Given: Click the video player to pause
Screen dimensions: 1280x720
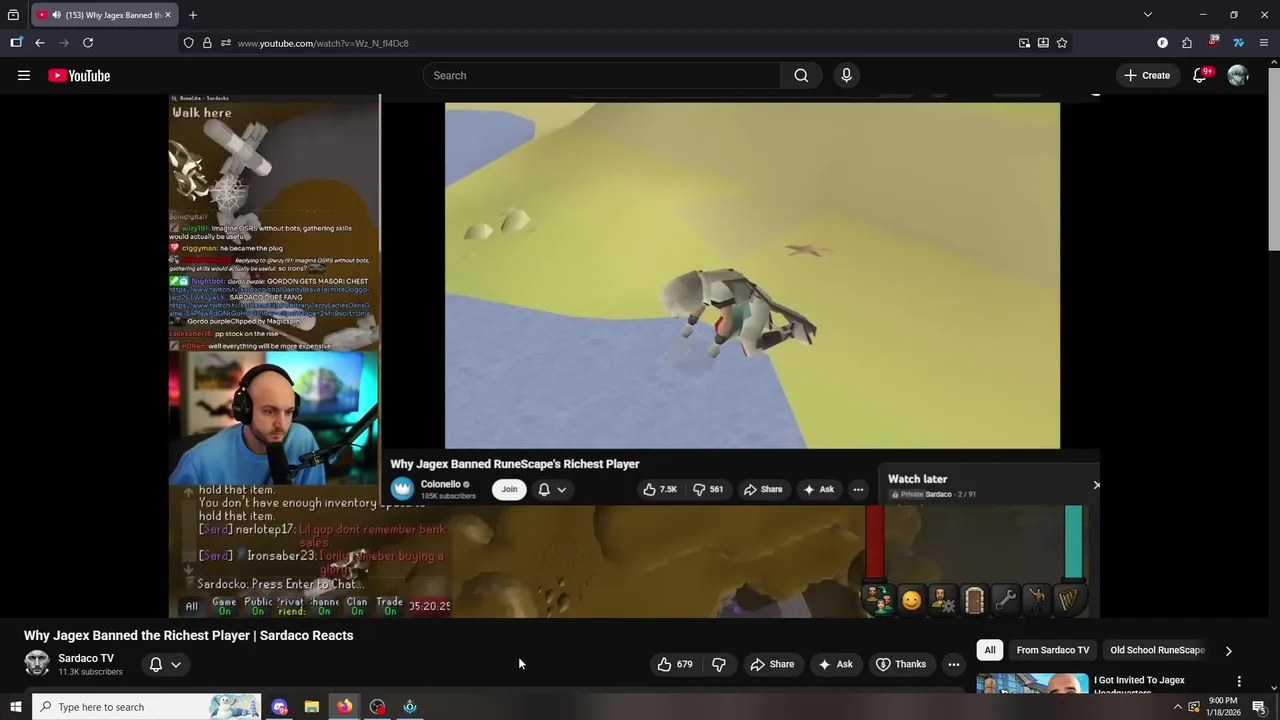Looking at the screenshot, I should [x=634, y=355].
